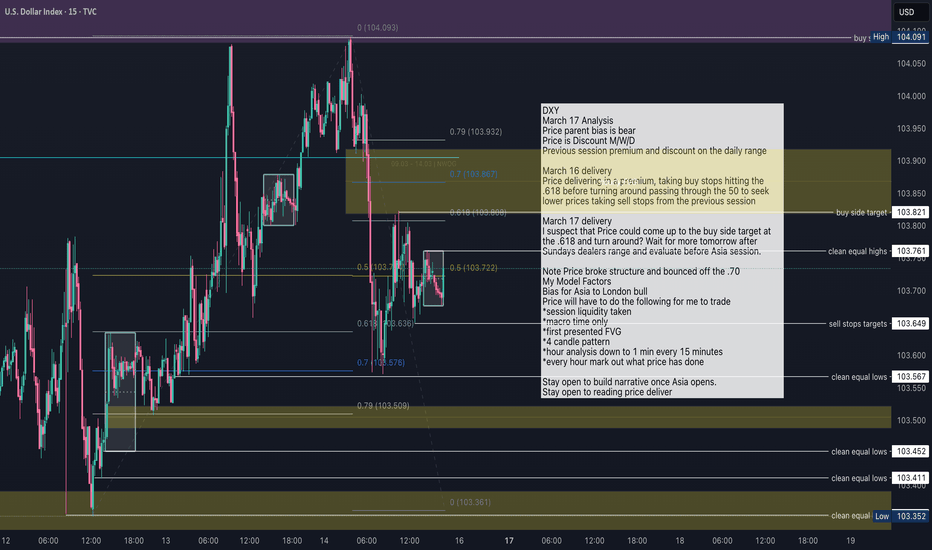
Task: Click the "March 17 delivery" note heading
Action: click(577, 221)
